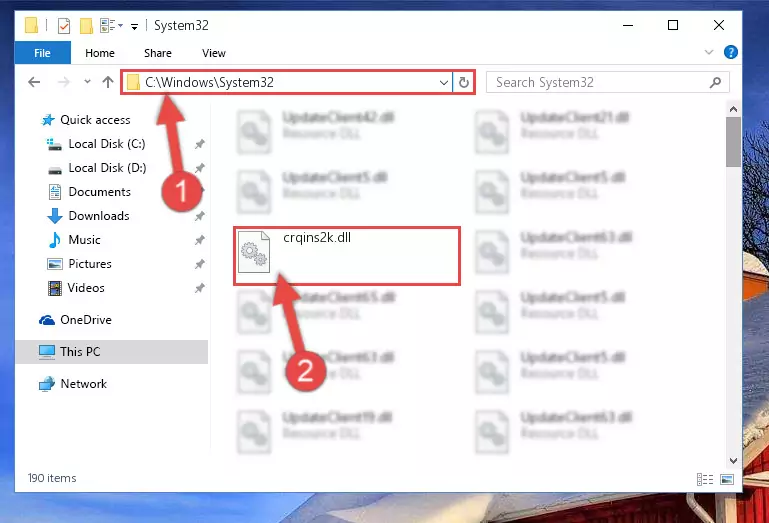Image resolution: width=769 pixels, height=523 pixels.
Task: Select the crqins2k.dll file icon
Action: coord(254,252)
